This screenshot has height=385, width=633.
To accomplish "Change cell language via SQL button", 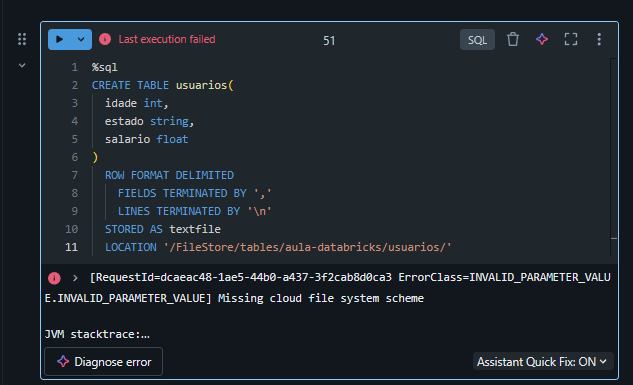I will [477, 40].
